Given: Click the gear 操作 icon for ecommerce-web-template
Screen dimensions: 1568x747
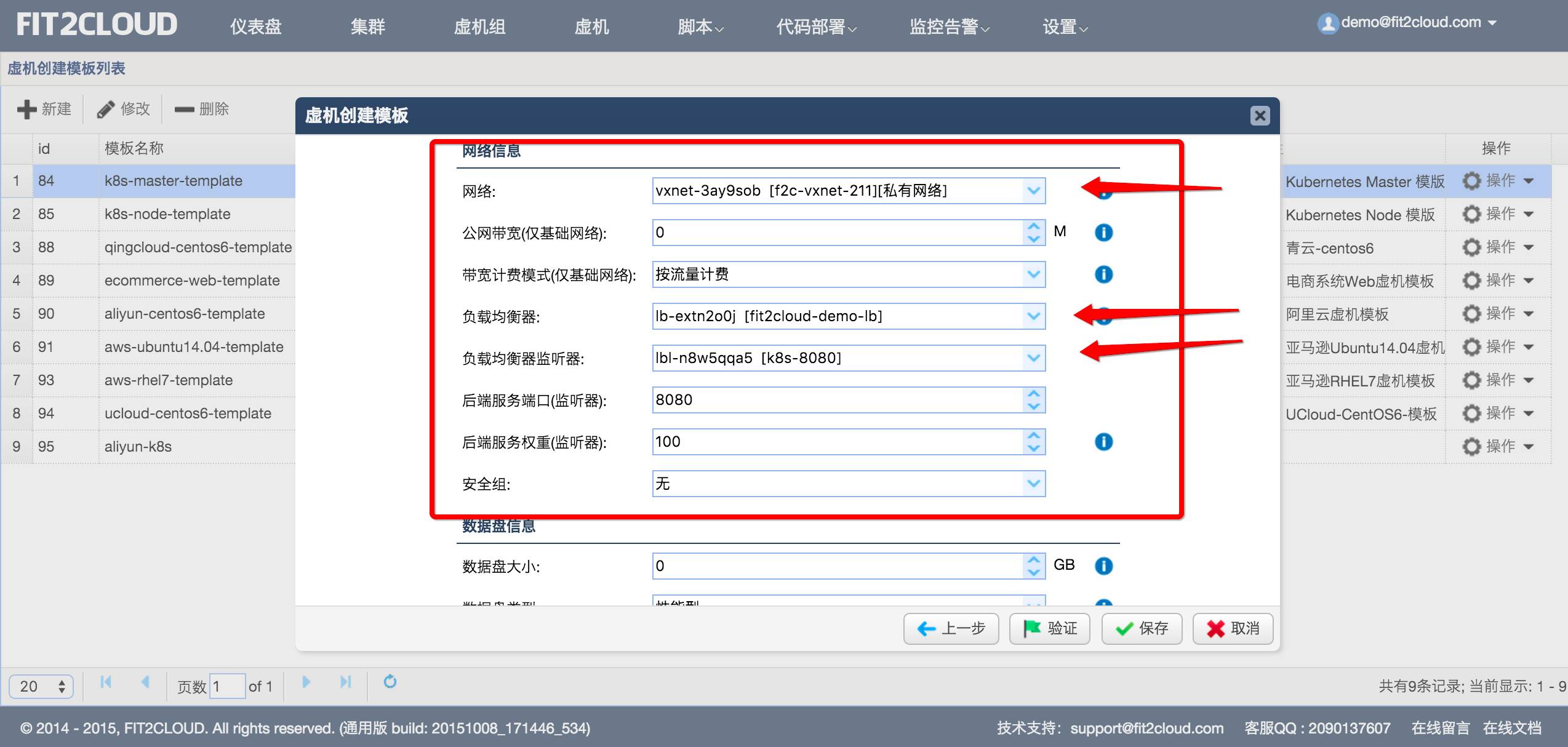Looking at the screenshot, I should [1471, 281].
